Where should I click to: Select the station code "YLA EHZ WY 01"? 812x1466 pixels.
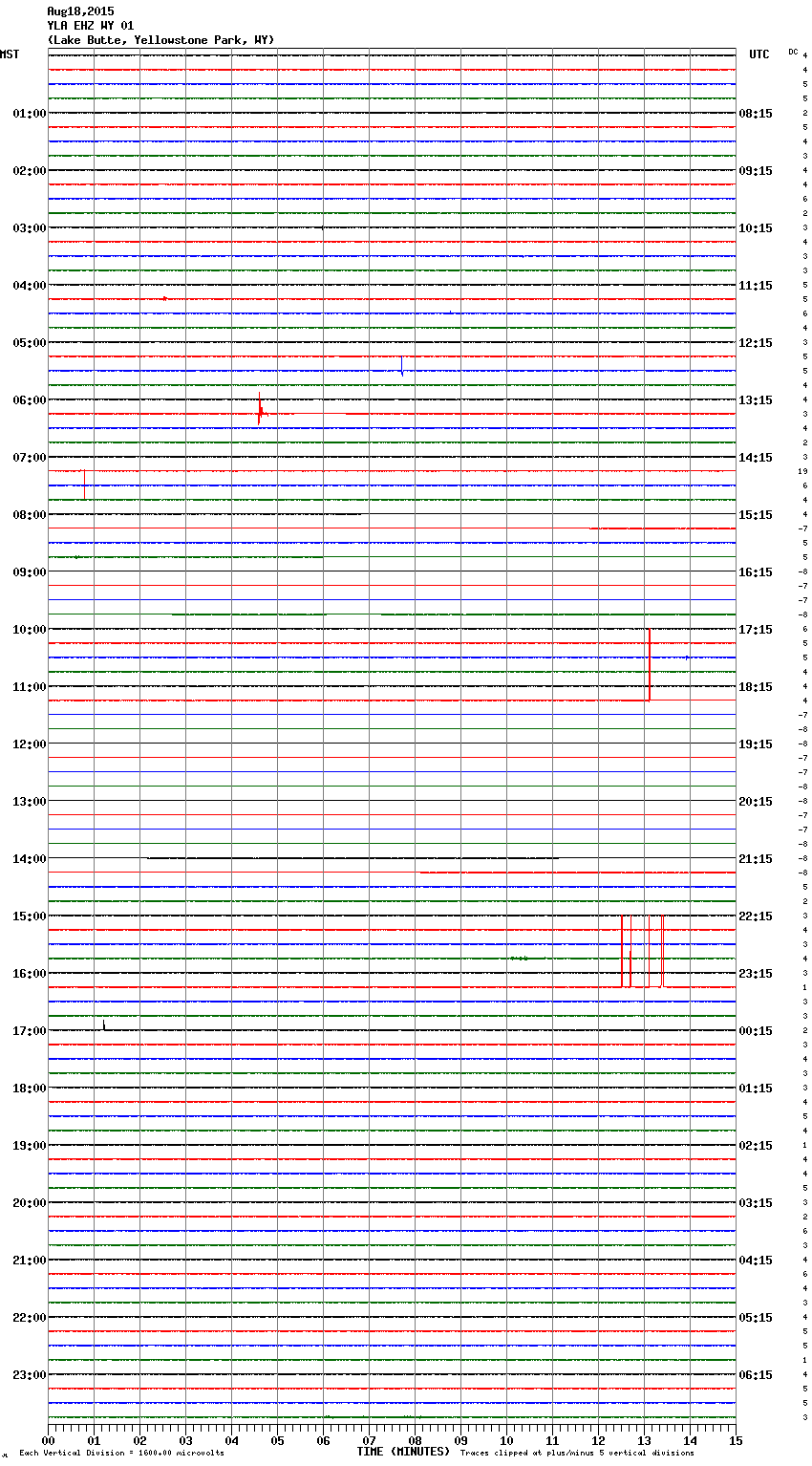(x=91, y=26)
